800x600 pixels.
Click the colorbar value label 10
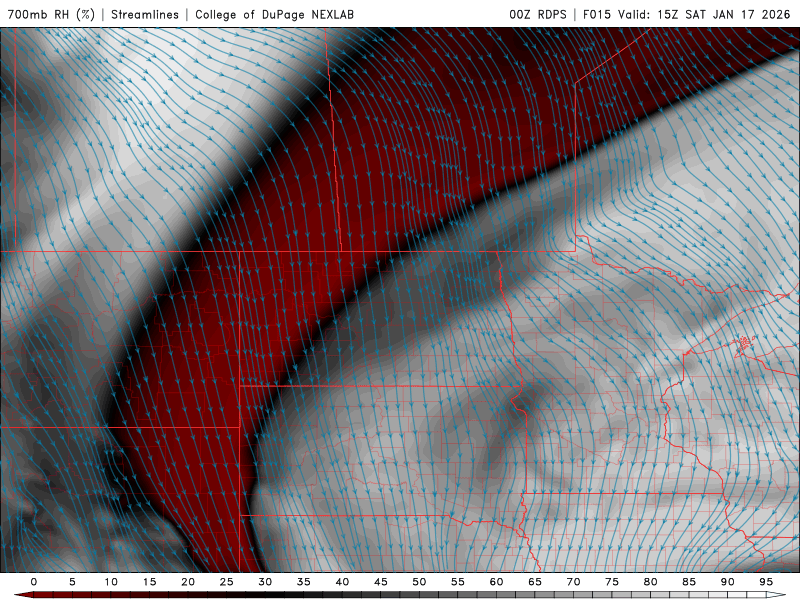pyautogui.click(x=111, y=582)
